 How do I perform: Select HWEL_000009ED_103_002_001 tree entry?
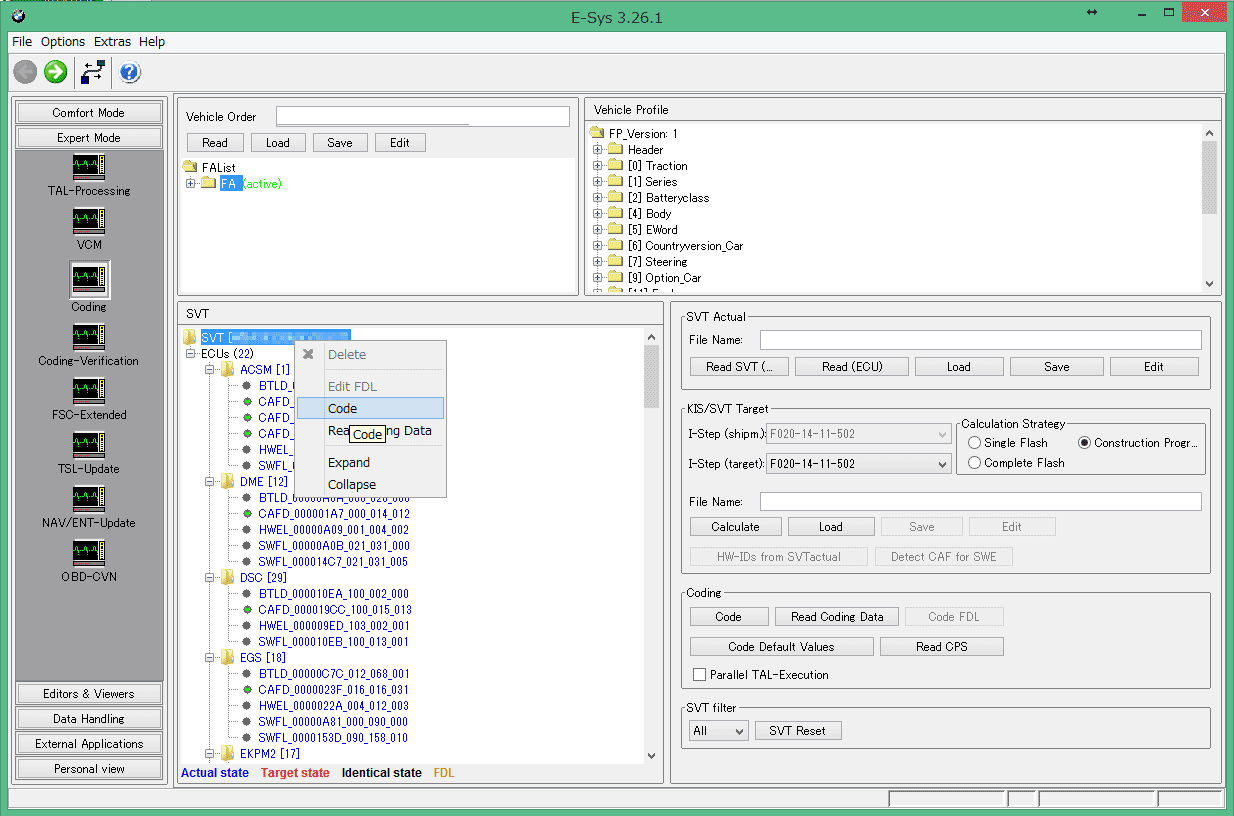click(x=334, y=626)
